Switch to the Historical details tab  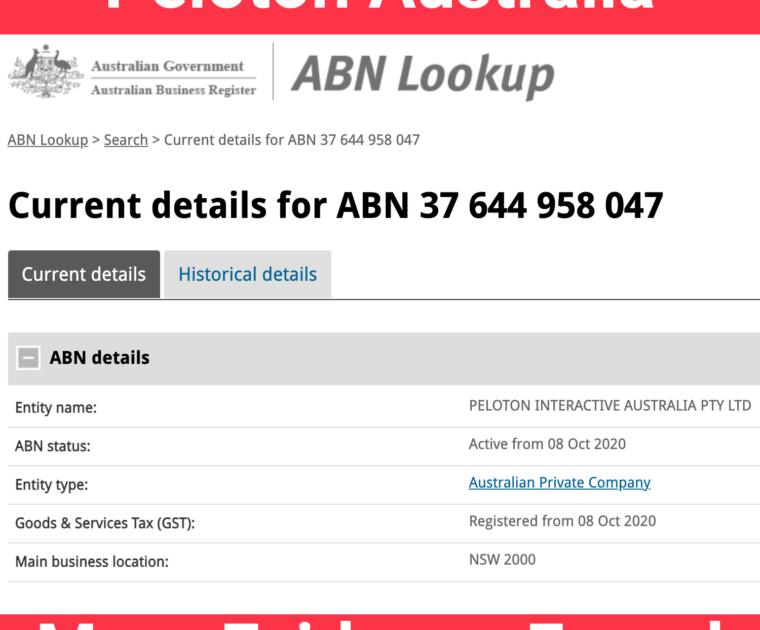(x=248, y=274)
